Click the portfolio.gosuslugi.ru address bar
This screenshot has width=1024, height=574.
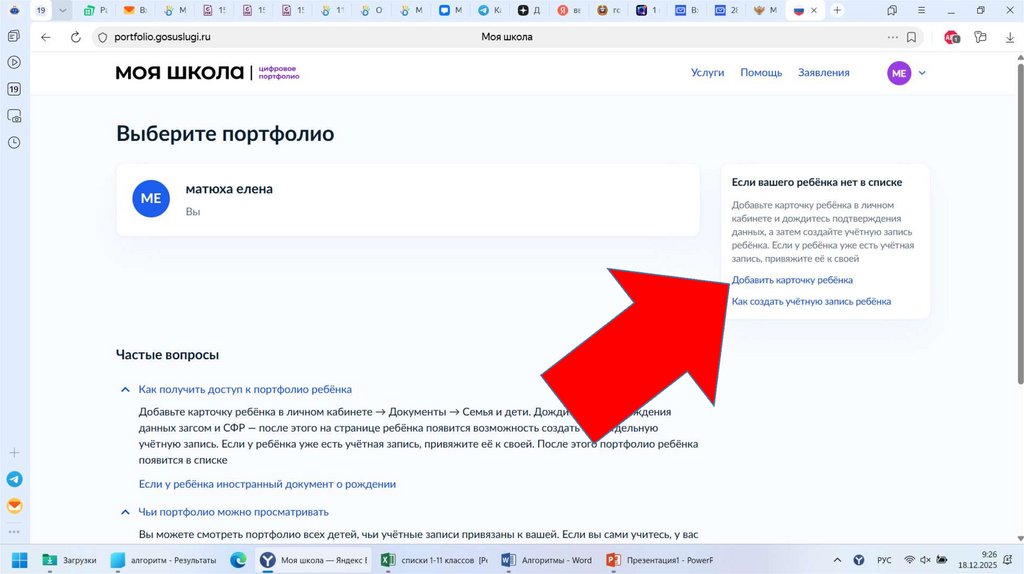click(x=162, y=37)
